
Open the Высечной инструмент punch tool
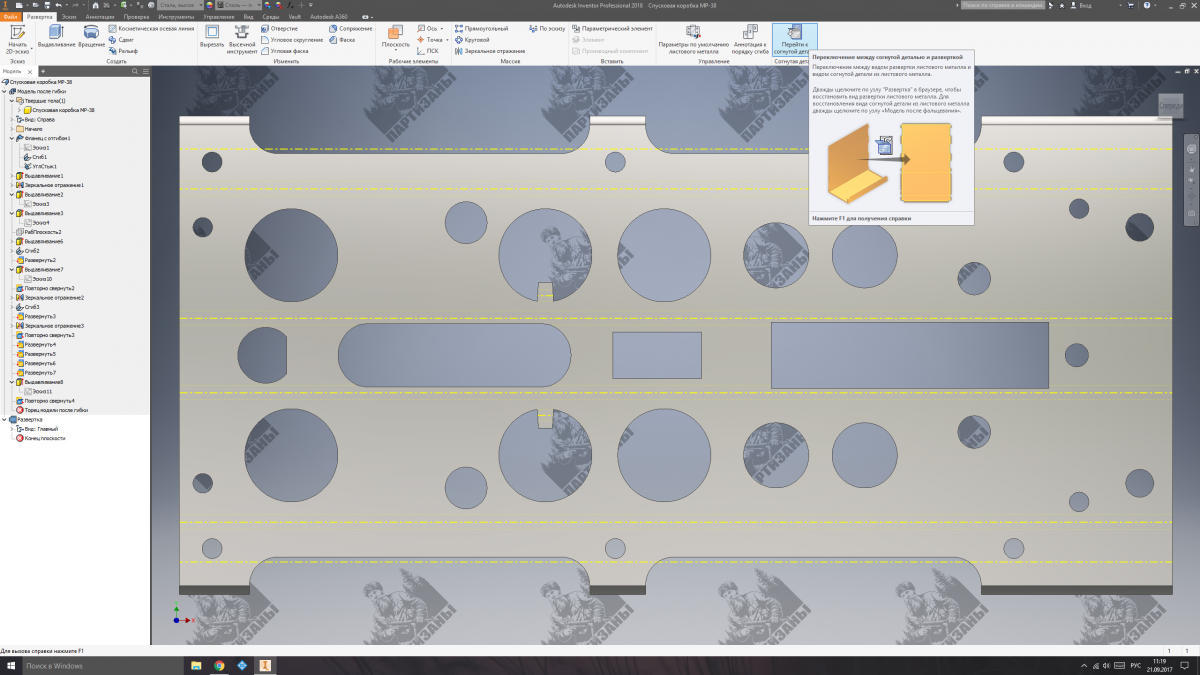[x=242, y=40]
